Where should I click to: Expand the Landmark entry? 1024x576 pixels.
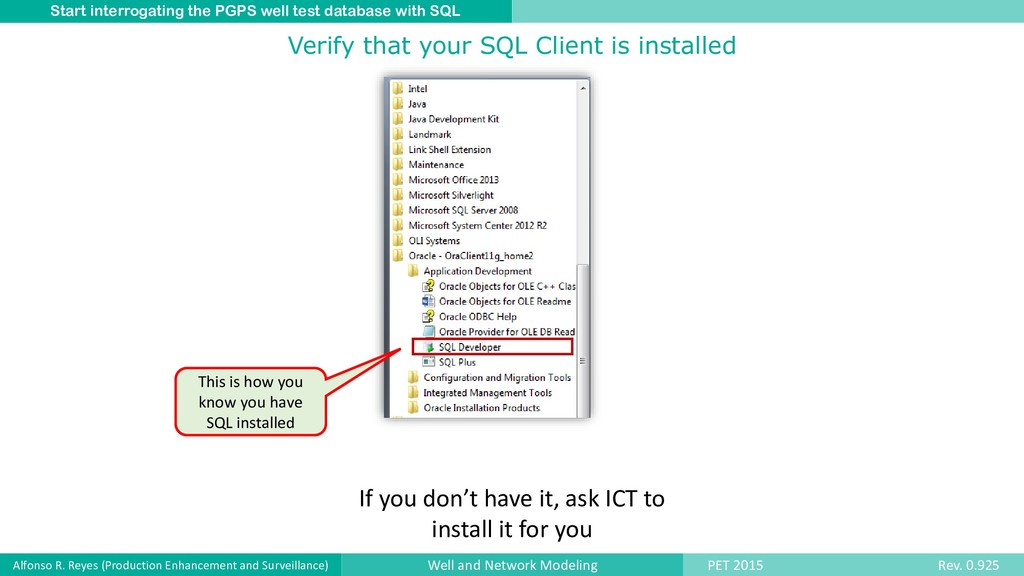[430, 134]
